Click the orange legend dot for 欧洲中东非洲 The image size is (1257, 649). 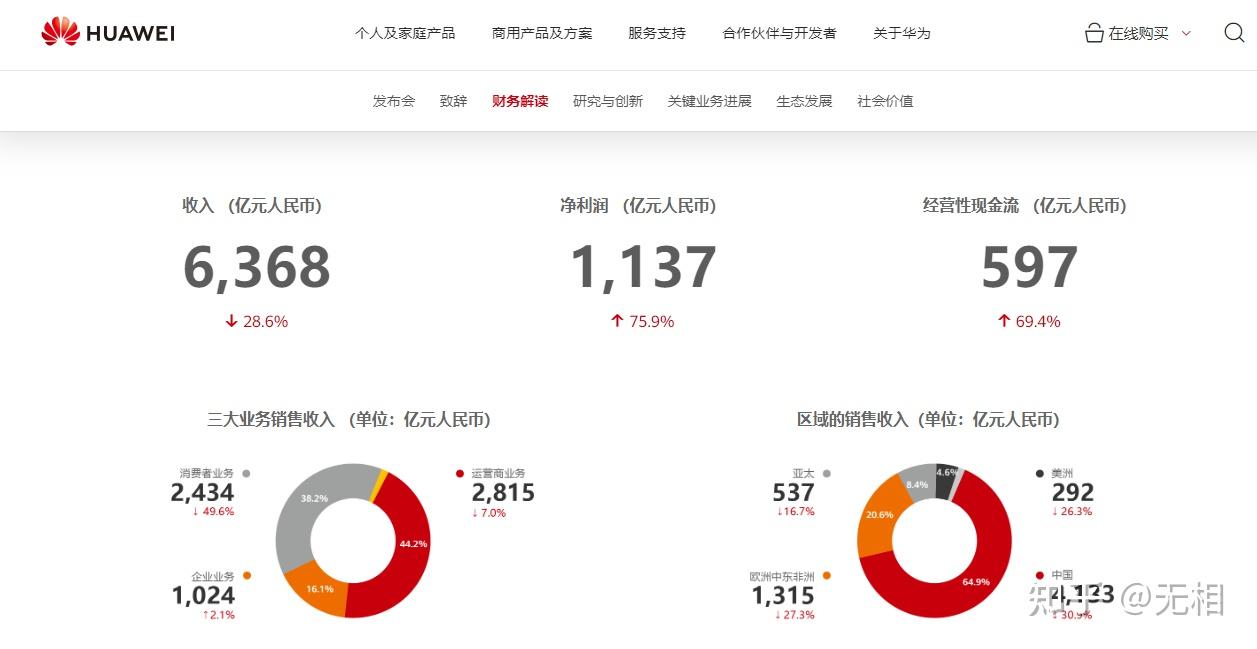(827, 575)
